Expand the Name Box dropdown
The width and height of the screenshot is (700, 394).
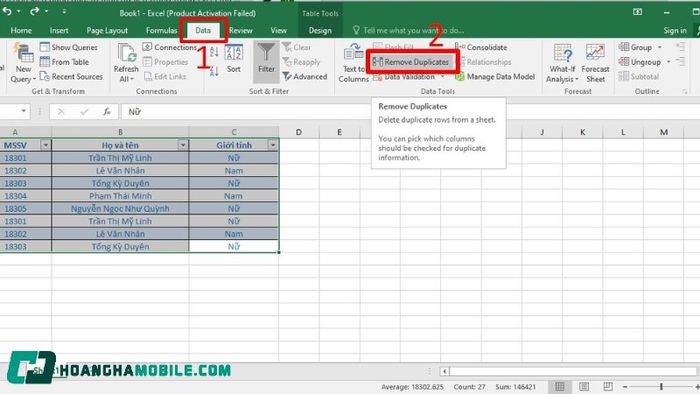tap(24, 111)
